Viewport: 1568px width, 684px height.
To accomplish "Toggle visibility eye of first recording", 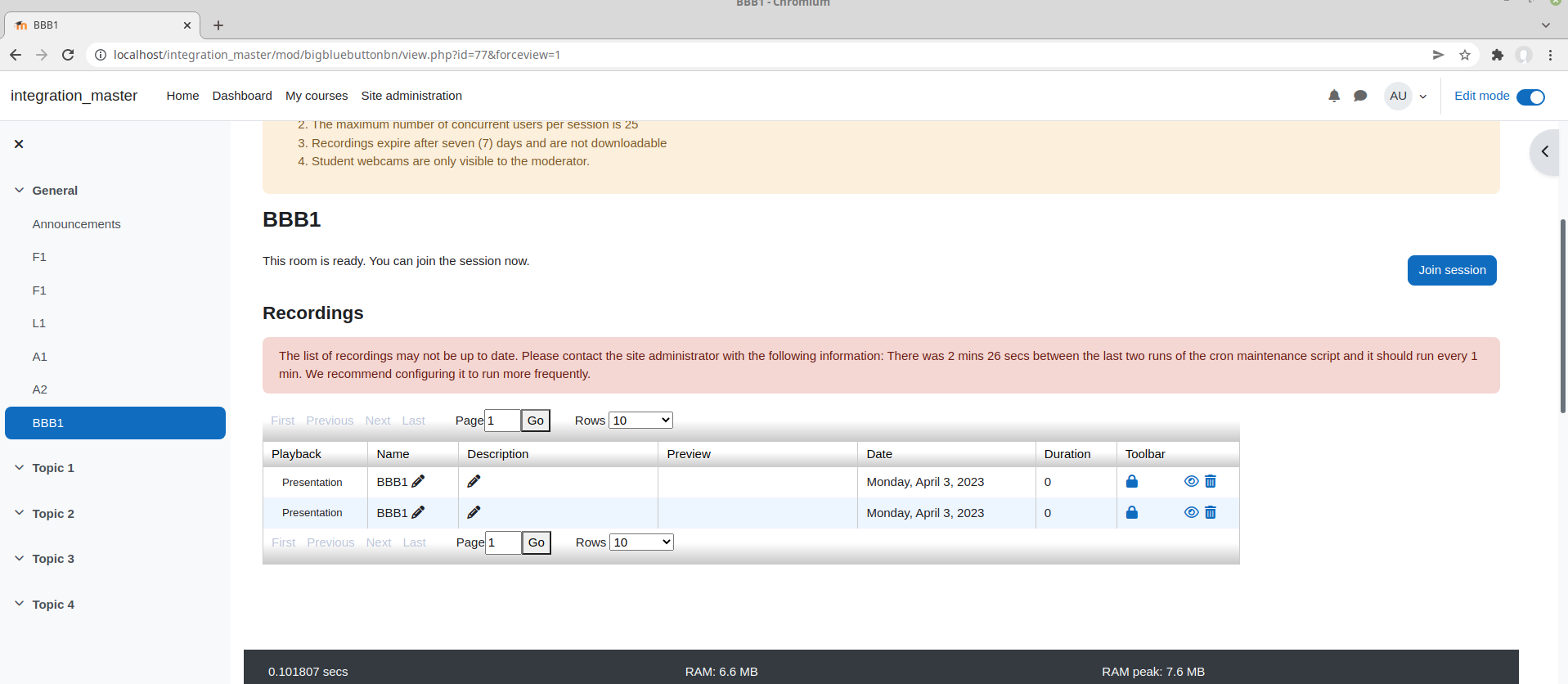I will pyautogui.click(x=1191, y=482).
